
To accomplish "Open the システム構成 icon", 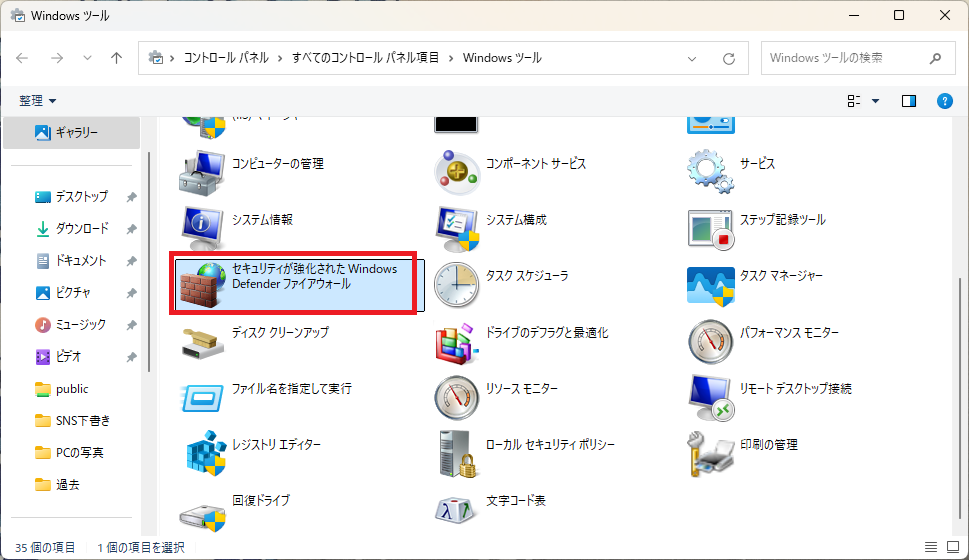I will pyautogui.click(x=457, y=229).
